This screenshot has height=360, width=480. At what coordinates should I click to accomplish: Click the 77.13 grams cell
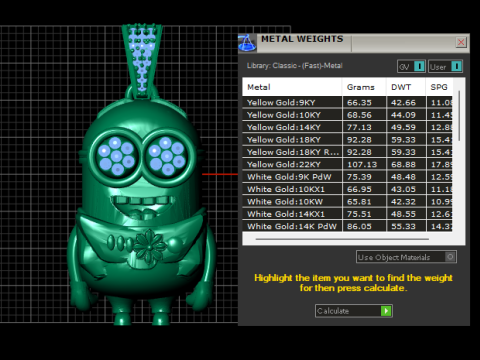[364, 127]
